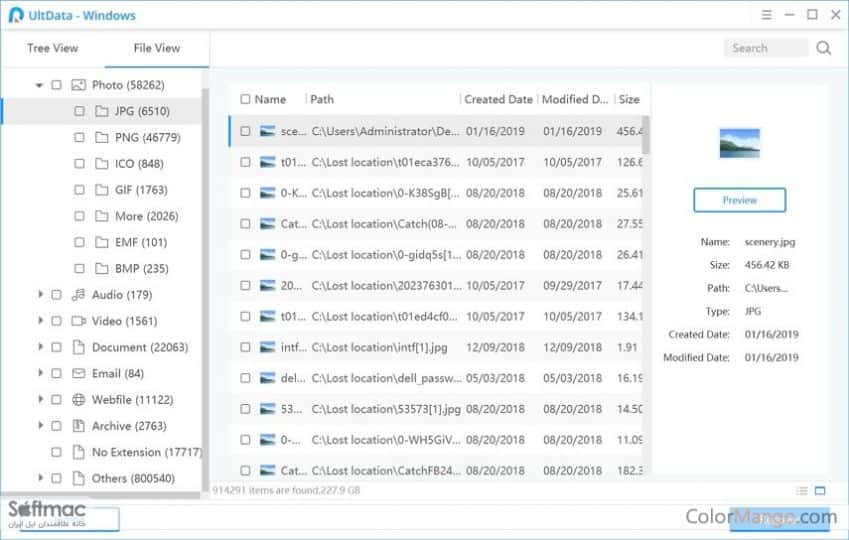Screen dimensions: 849x540
Task: Click the No Extension file icon
Action: (x=79, y=452)
